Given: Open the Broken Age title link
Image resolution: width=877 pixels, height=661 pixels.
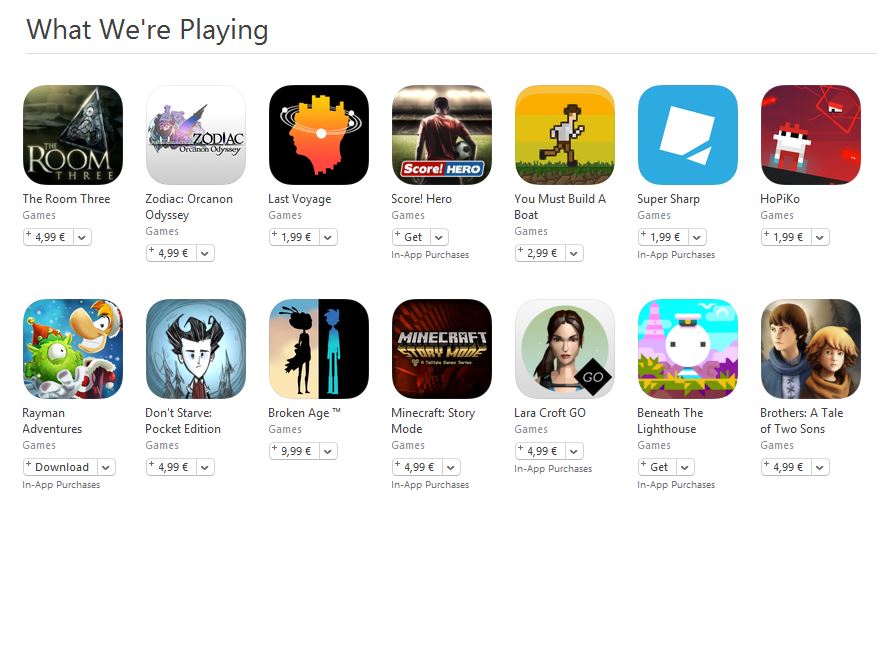Looking at the screenshot, I should tap(304, 413).
